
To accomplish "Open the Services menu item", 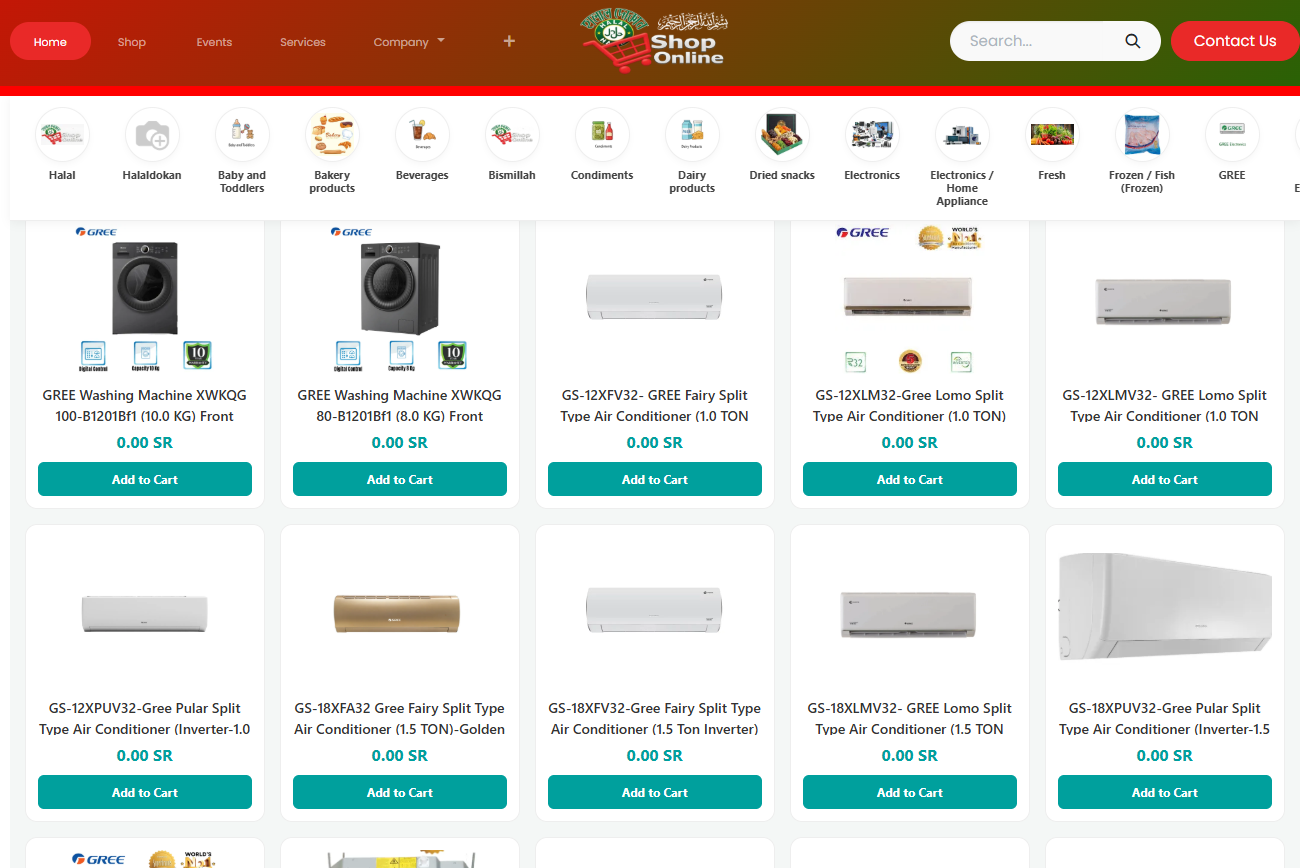I will pyautogui.click(x=303, y=42).
